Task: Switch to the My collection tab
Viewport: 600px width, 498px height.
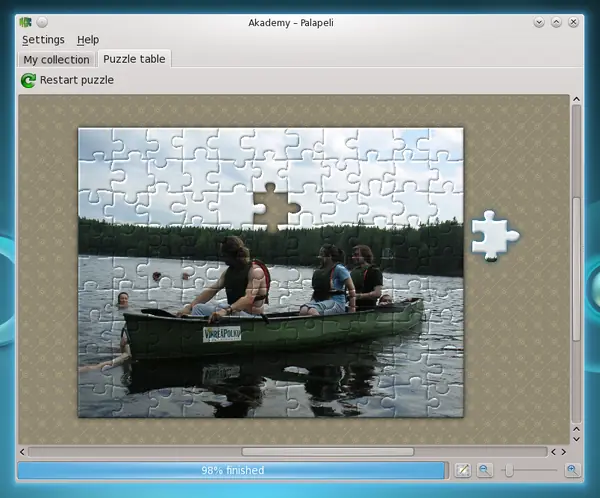Action: tap(56, 60)
